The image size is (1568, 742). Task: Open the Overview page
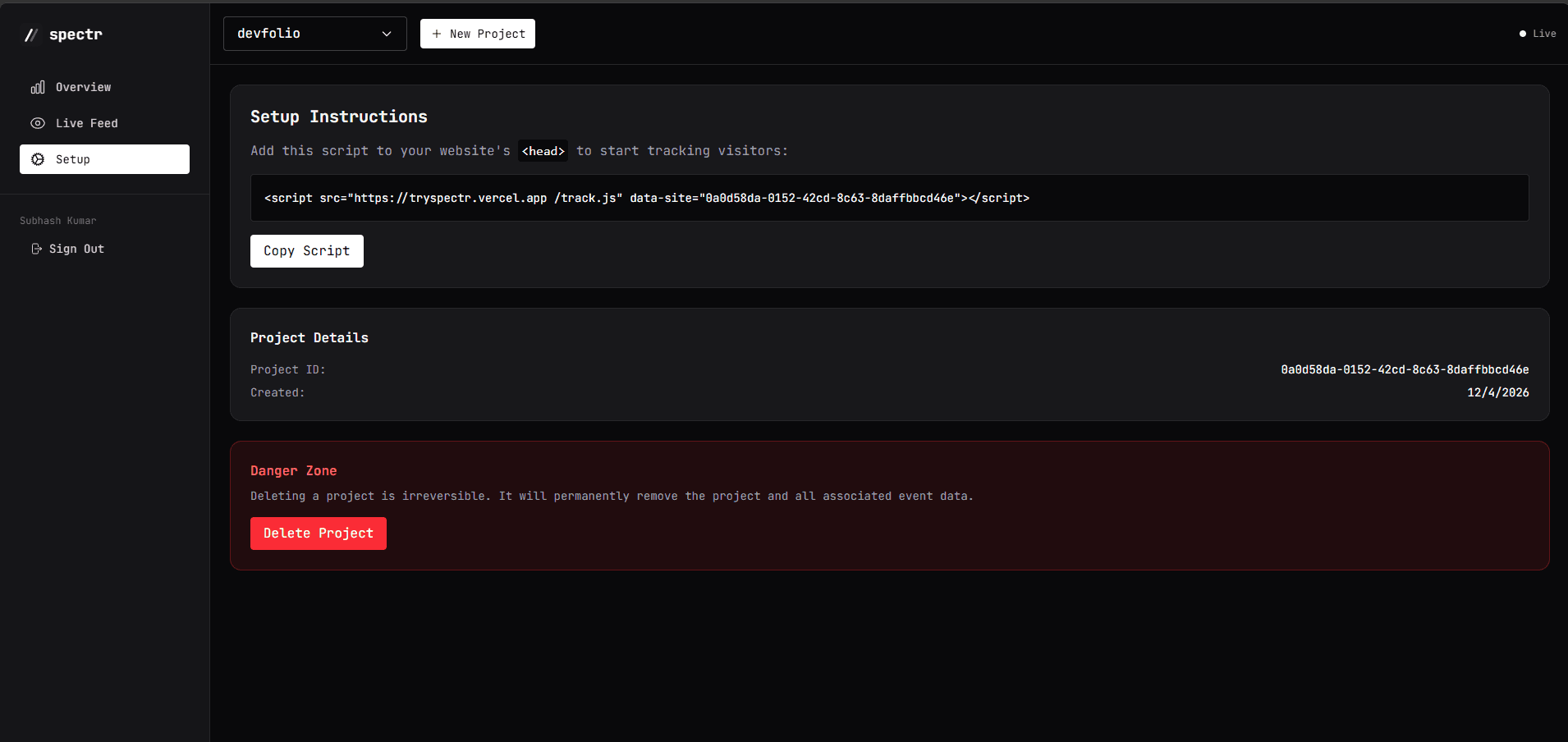click(104, 87)
